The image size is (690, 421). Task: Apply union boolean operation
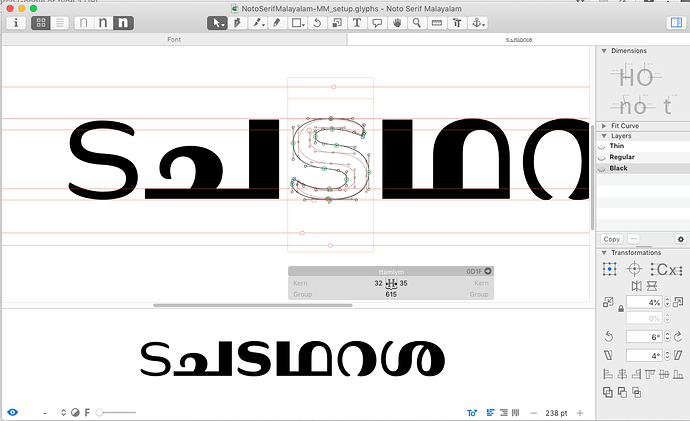[608, 392]
